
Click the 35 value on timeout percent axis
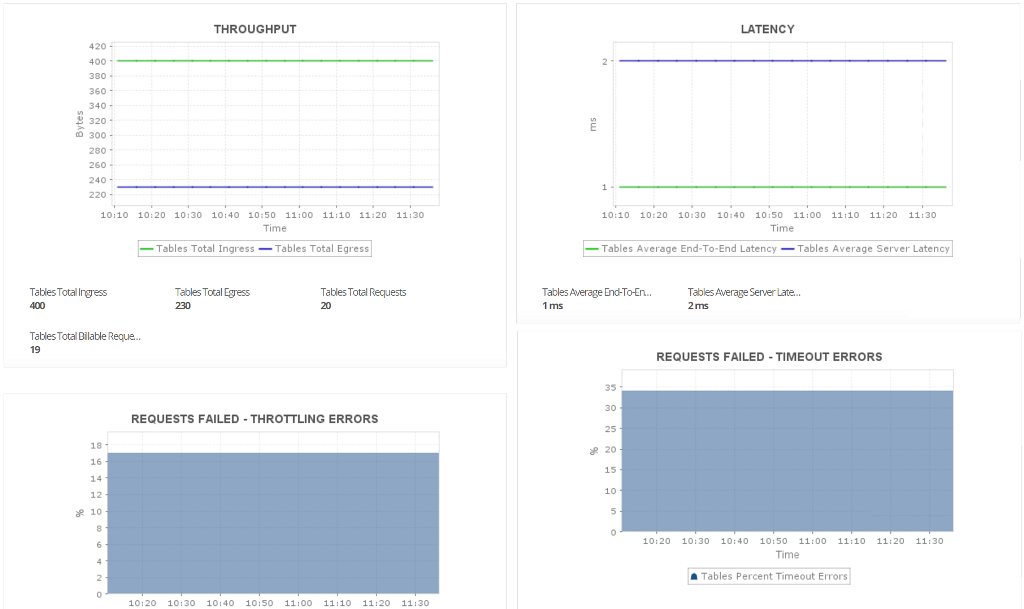(610, 387)
